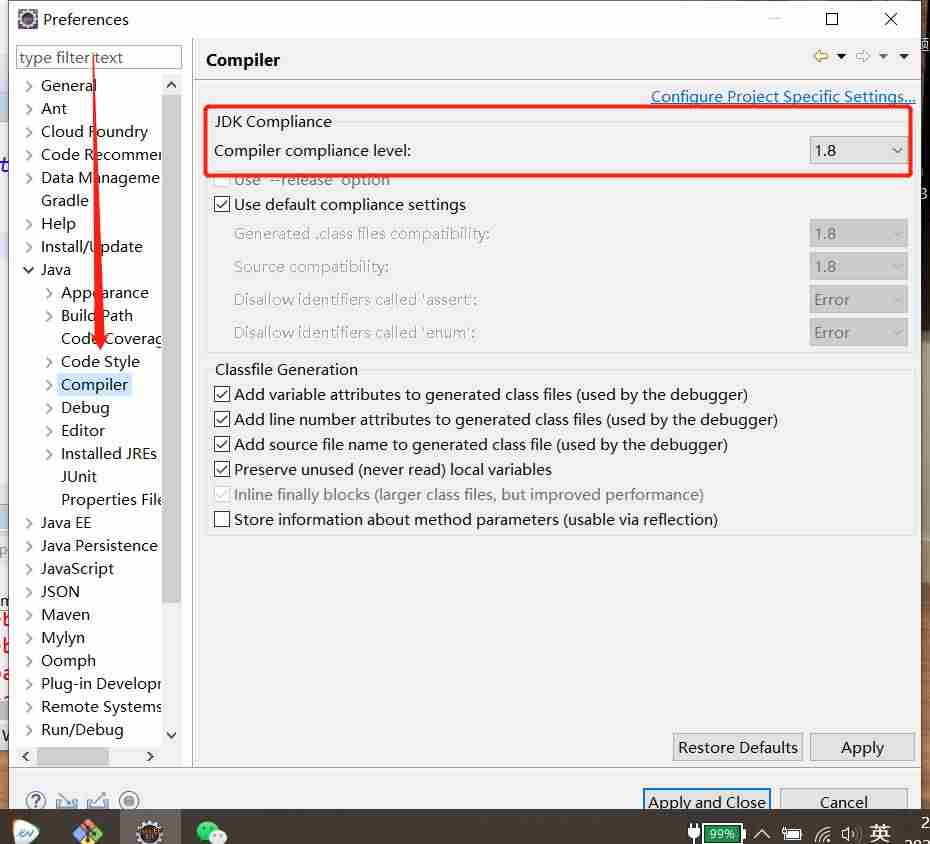Click the tree horizontal scrollbar thumb
930x844 pixels.
tap(73, 756)
